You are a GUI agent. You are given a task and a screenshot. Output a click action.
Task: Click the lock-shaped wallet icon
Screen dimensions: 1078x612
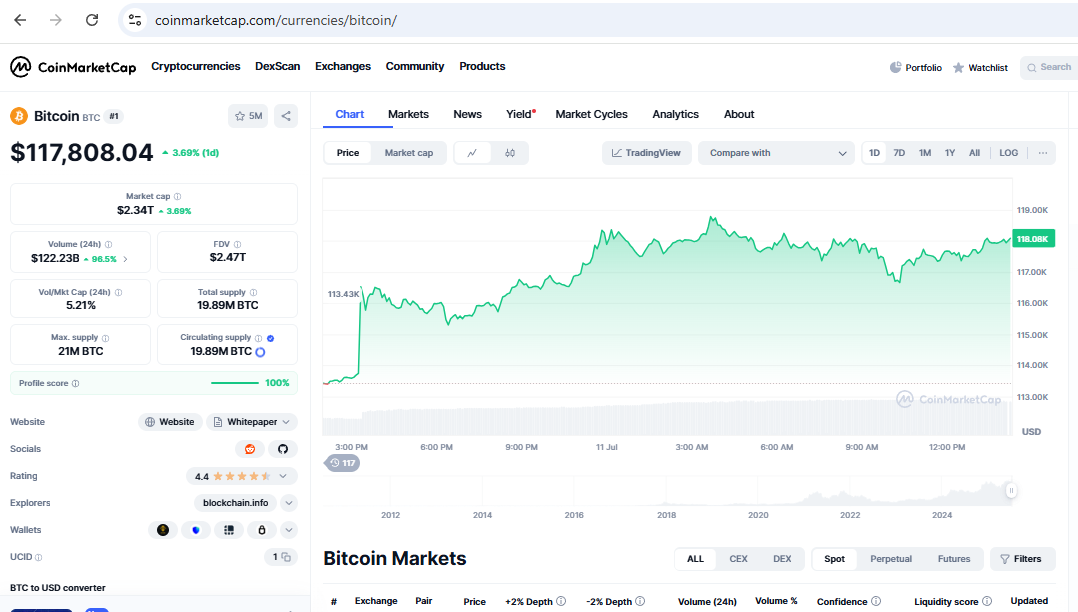(x=262, y=530)
